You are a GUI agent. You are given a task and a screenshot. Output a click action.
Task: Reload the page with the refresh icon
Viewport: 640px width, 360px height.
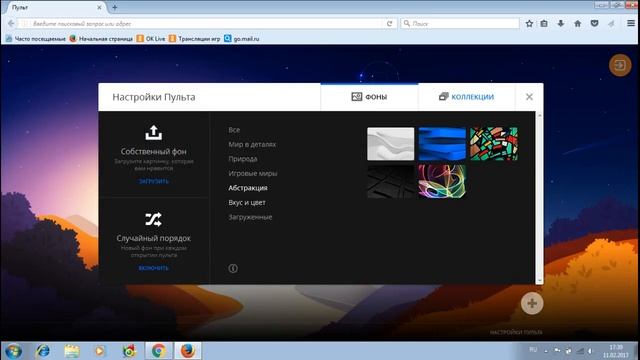pos(389,24)
